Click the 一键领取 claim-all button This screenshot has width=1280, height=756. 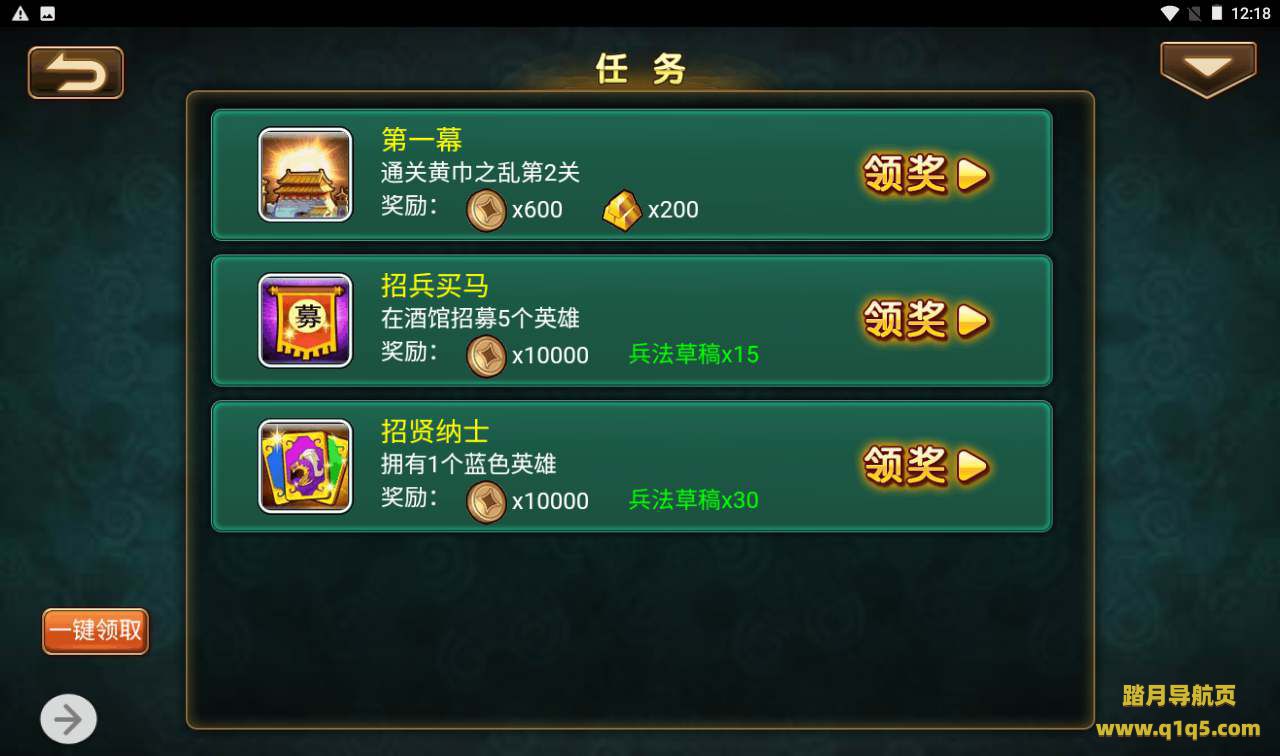point(96,631)
